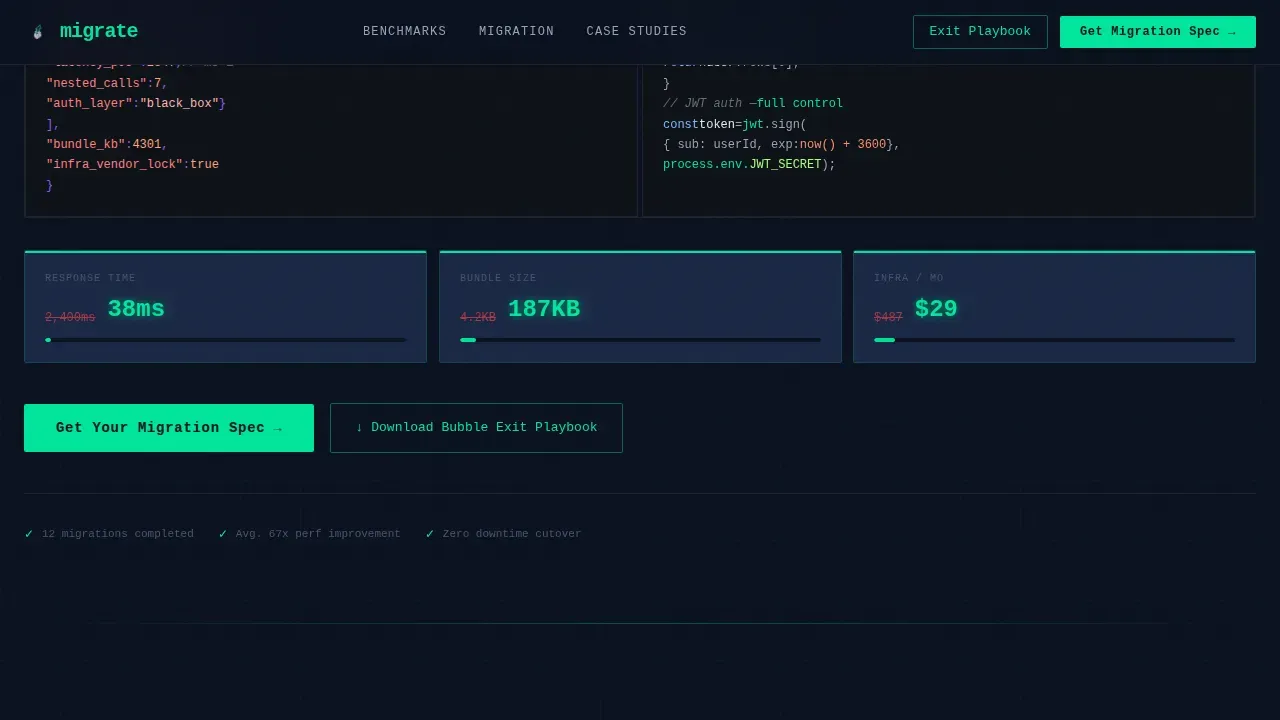Click the Response Time progress bar

[x=226, y=340]
